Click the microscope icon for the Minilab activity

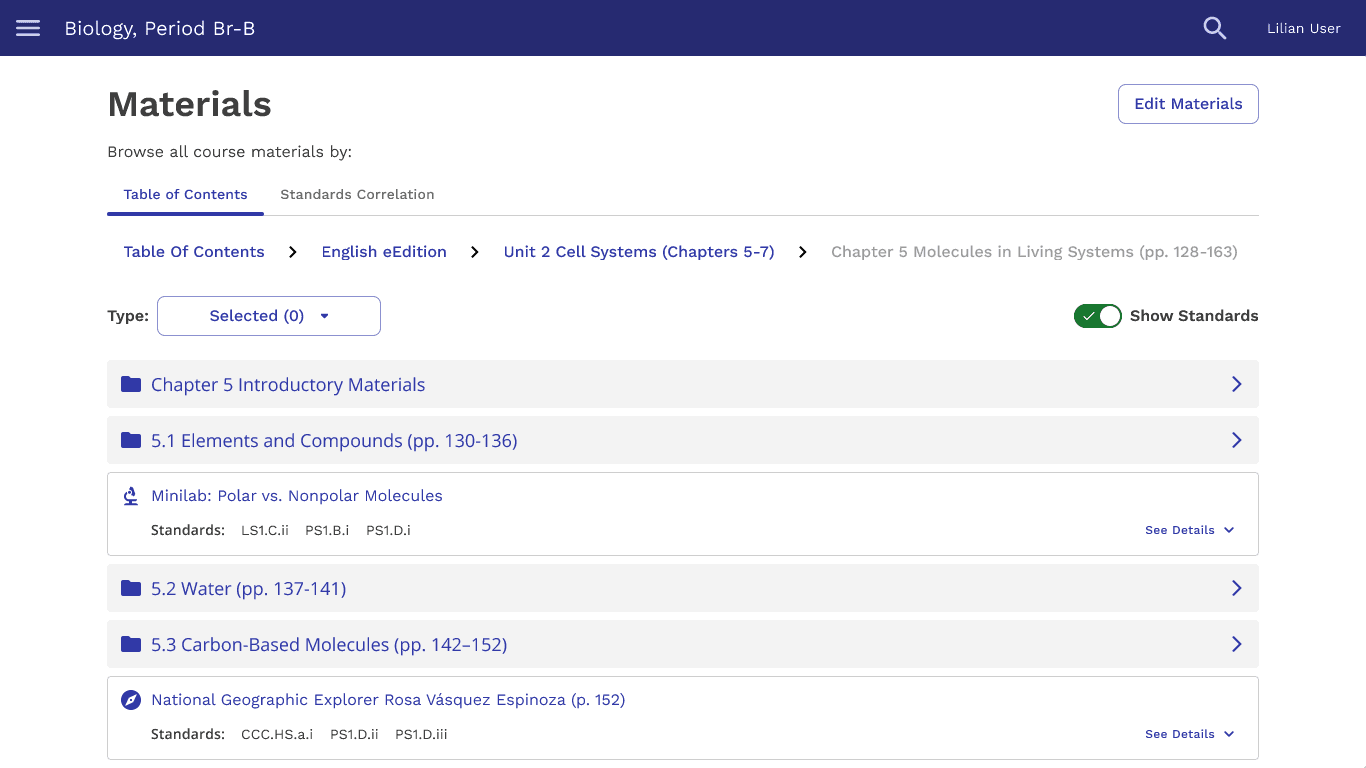pyautogui.click(x=130, y=495)
